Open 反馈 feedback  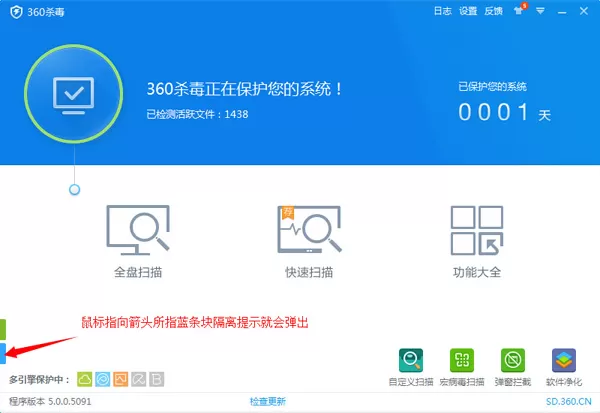click(493, 11)
